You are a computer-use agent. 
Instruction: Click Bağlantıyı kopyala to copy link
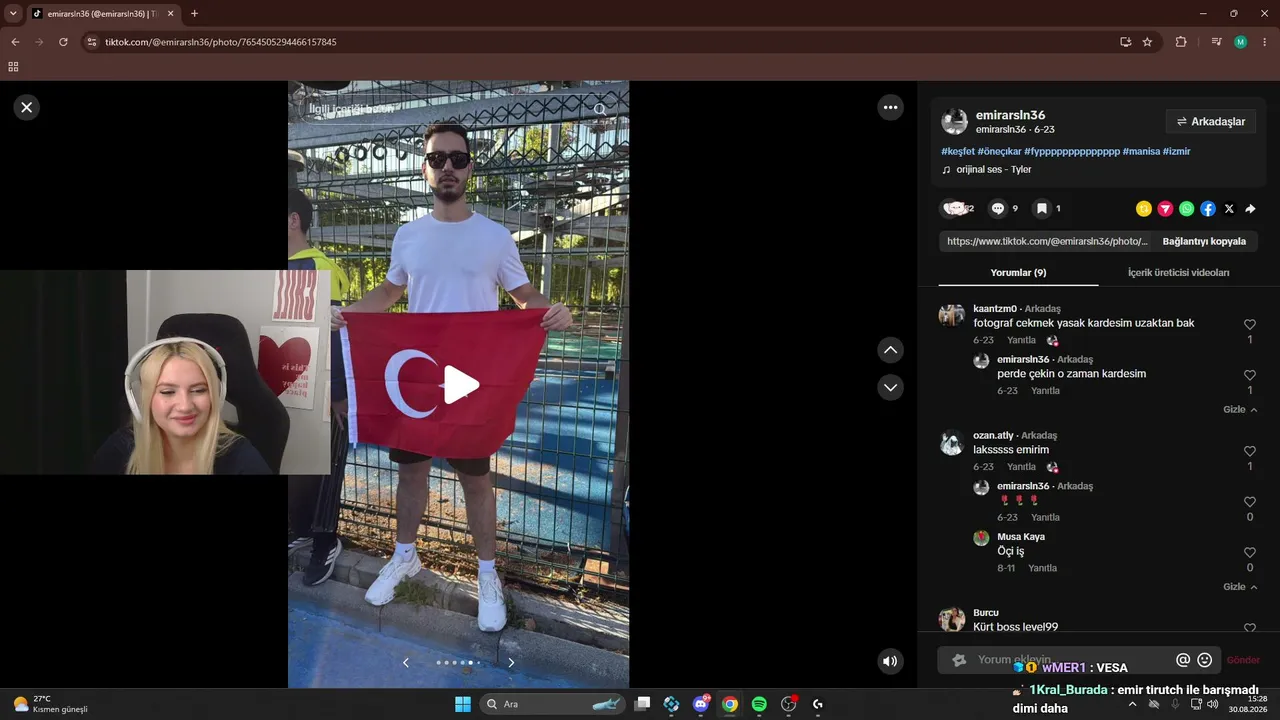pos(1204,241)
